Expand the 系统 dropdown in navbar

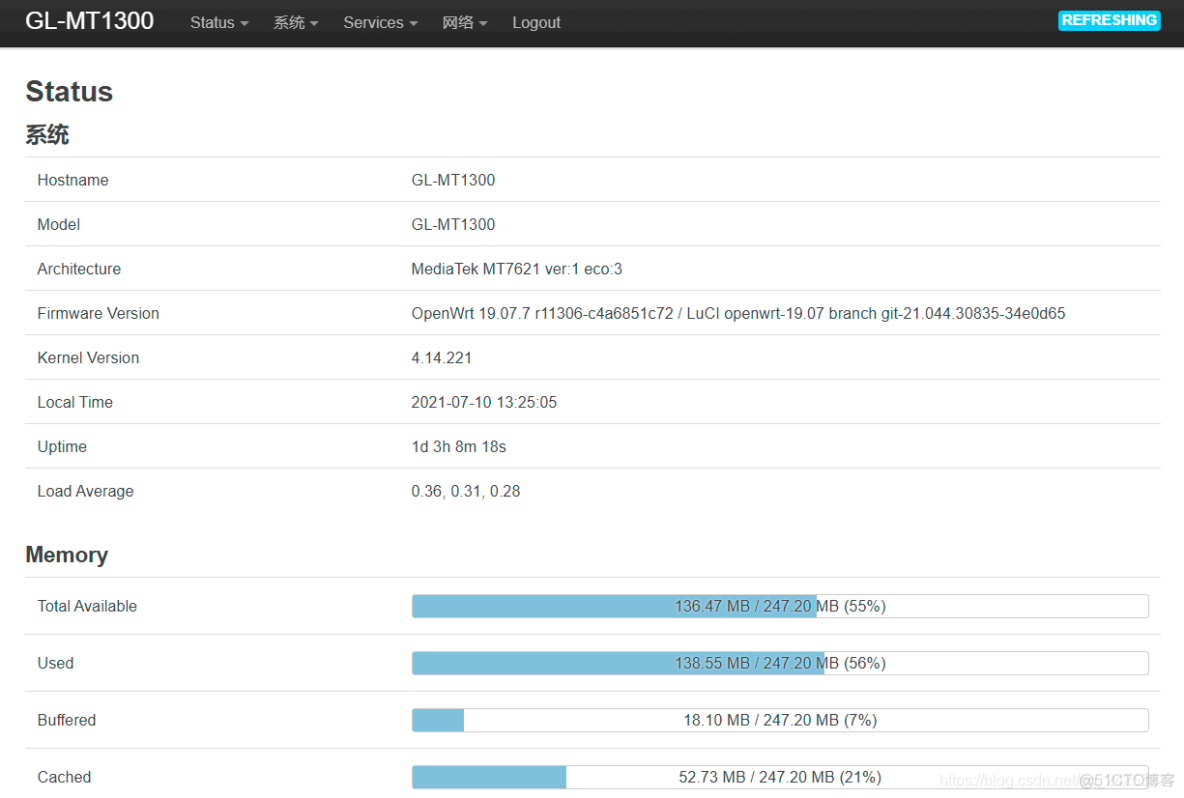click(295, 22)
